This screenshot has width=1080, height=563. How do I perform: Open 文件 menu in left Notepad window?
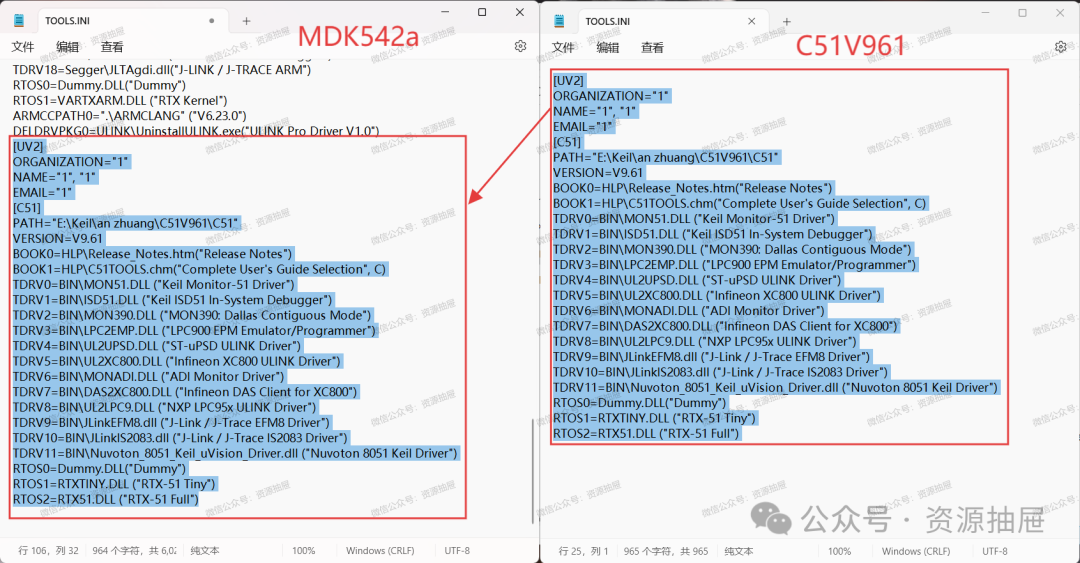point(23,47)
